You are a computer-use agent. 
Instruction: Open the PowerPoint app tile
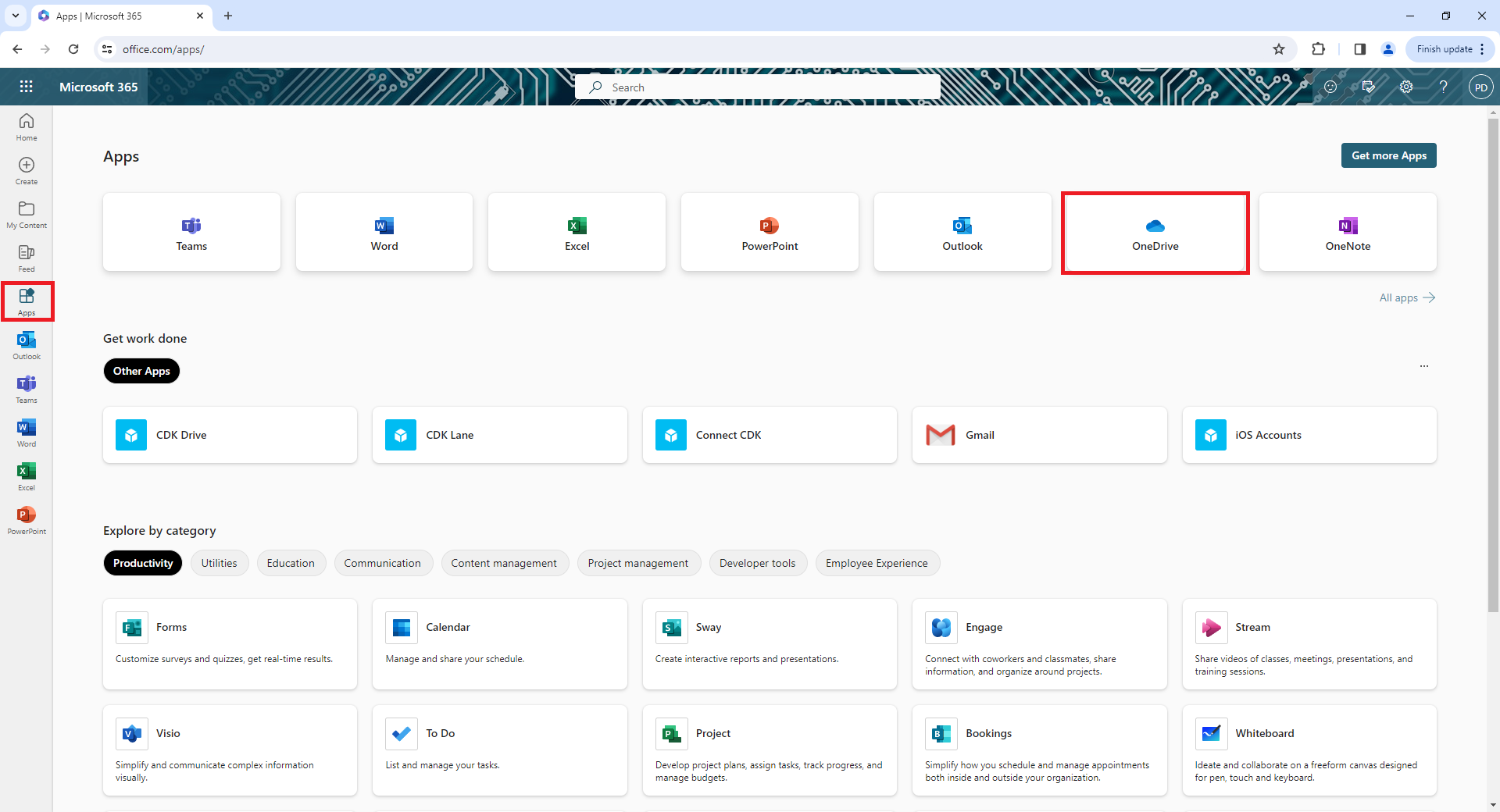click(770, 233)
